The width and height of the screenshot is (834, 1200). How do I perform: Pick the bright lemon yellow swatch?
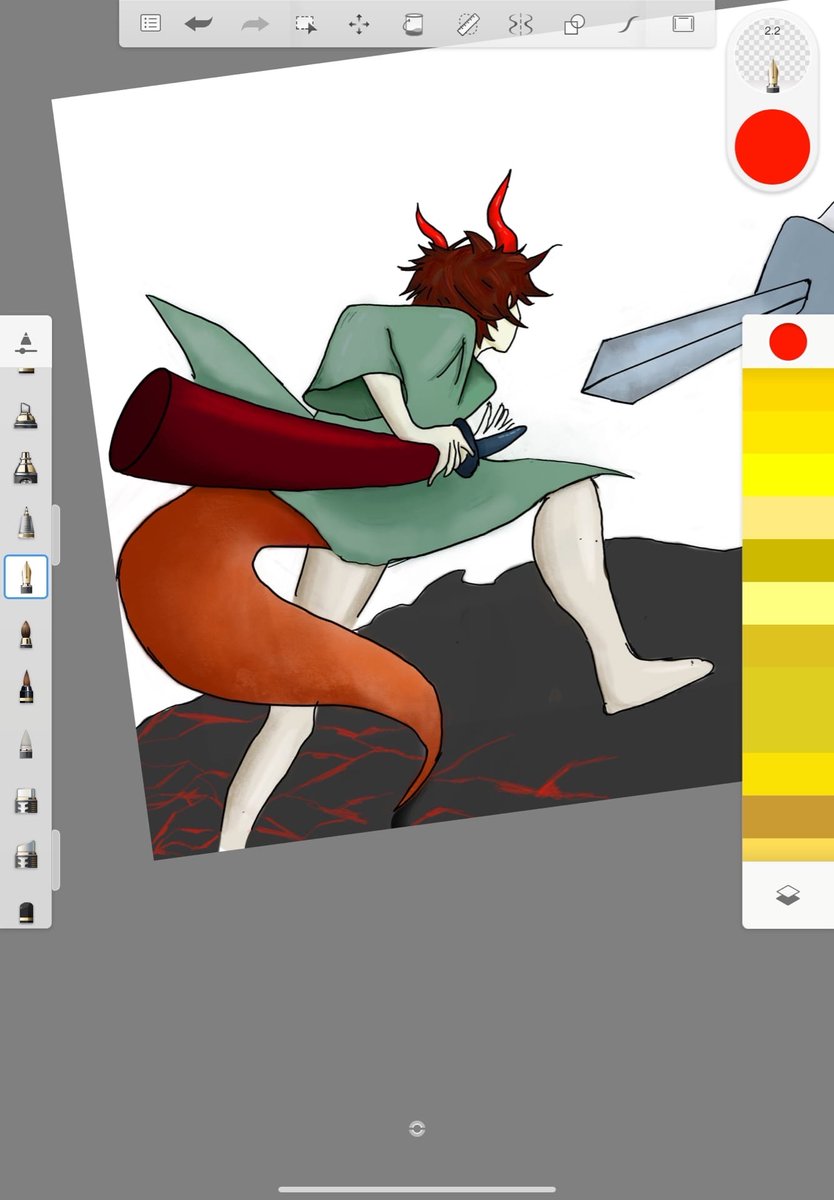coord(788,474)
